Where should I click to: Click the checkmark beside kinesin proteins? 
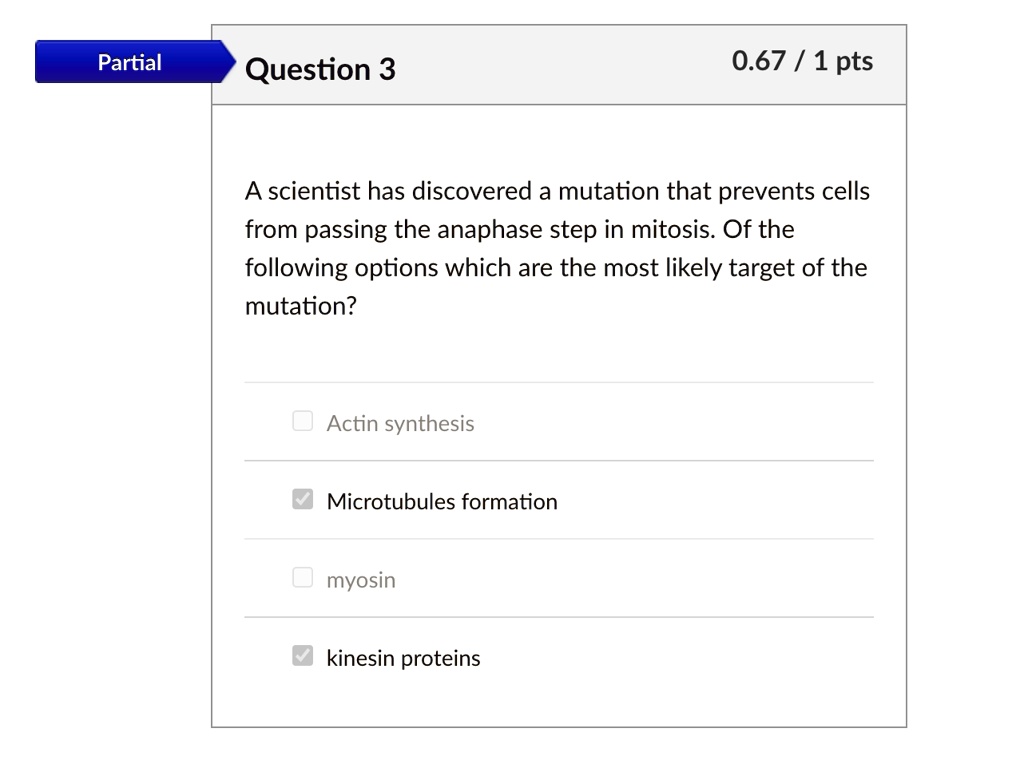302,655
